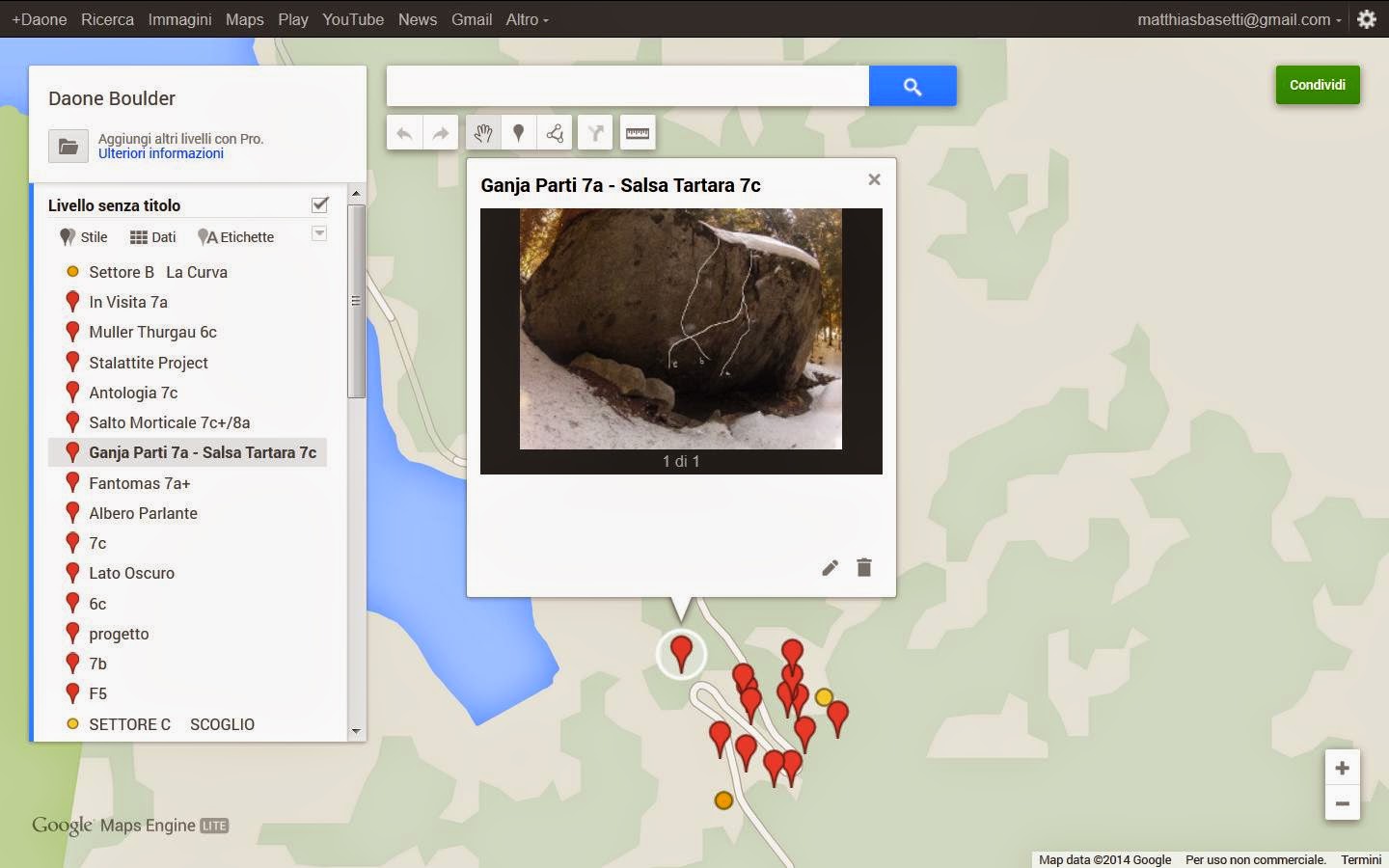1389x868 pixels.
Task: Click the trash delete icon in the popup
Action: click(864, 567)
